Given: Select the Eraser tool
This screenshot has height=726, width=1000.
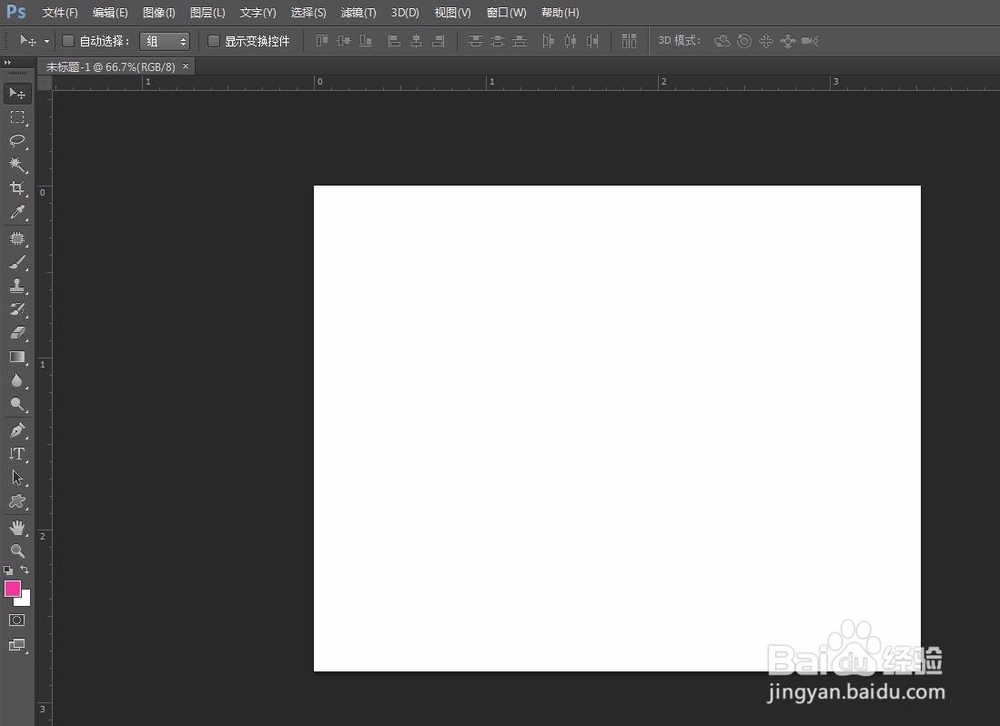Looking at the screenshot, I should click(17, 333).
